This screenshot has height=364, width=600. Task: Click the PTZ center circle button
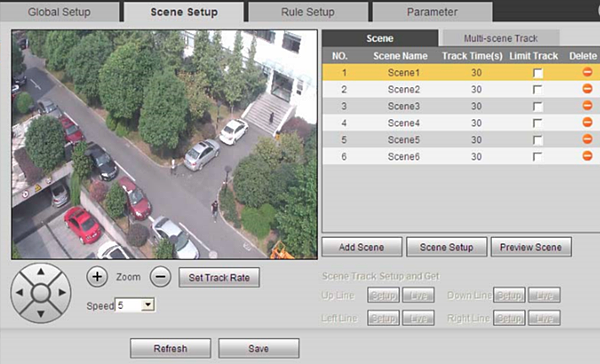coord(41,293)
